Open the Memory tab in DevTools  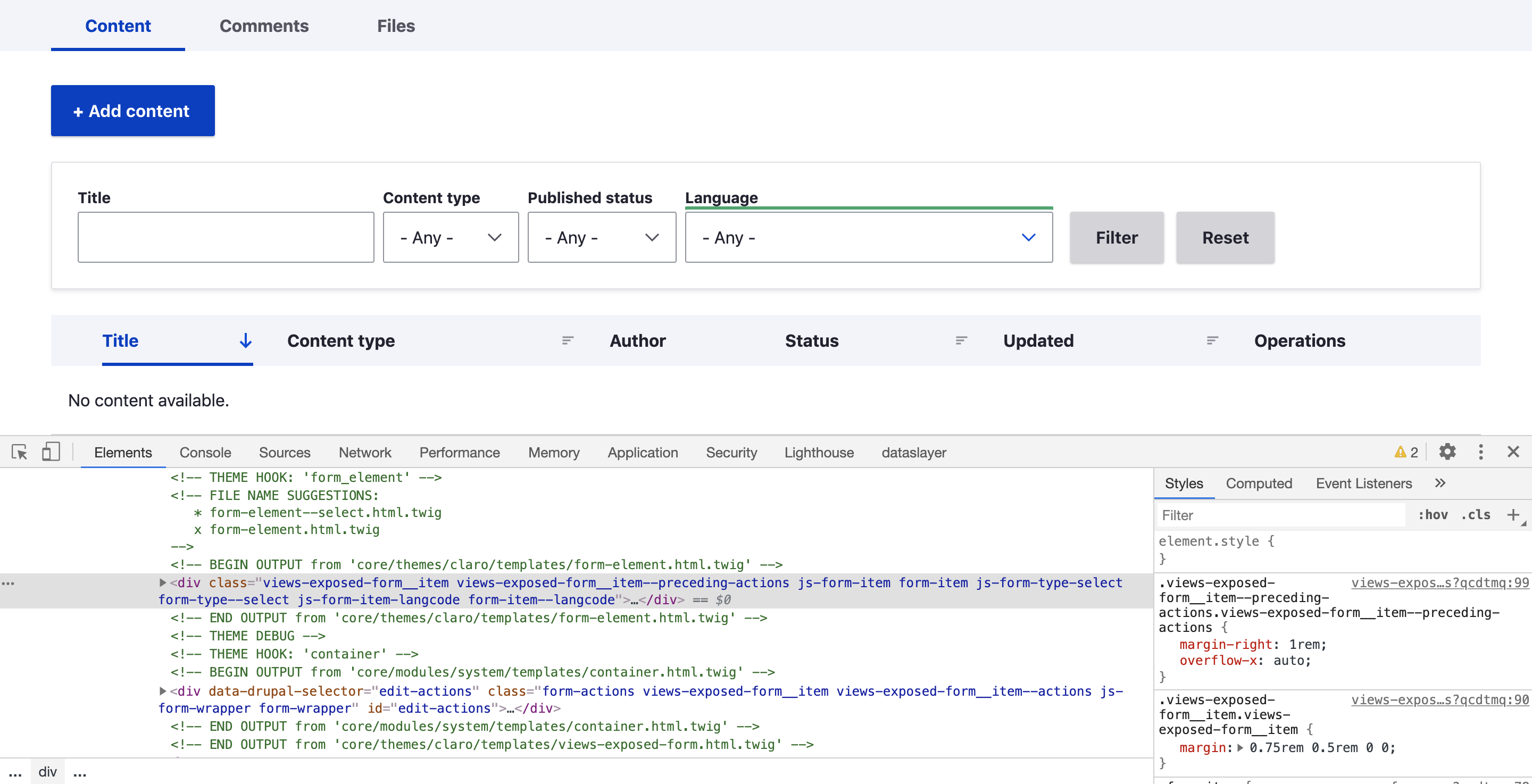tap(554, 453)
